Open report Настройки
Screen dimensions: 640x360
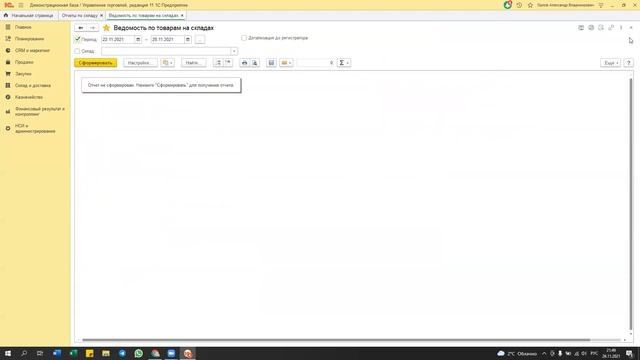point(140,63)
